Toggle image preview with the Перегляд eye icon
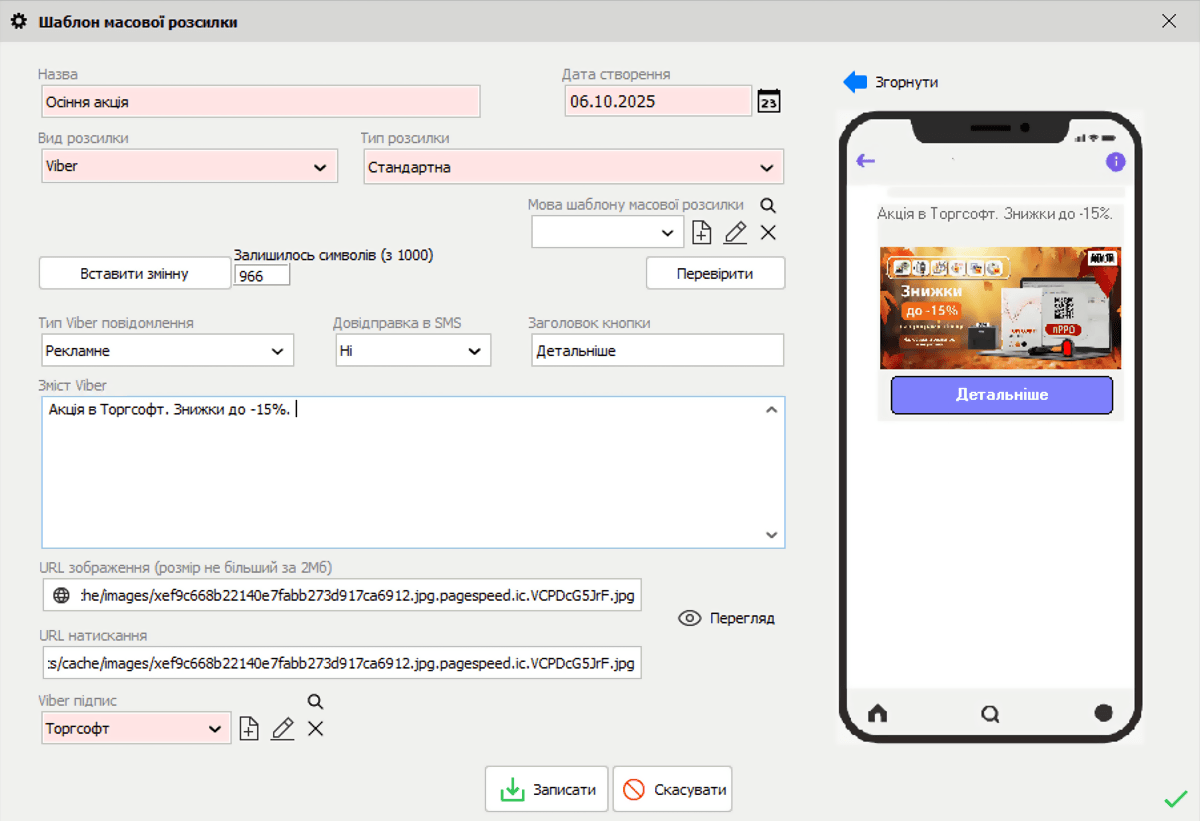1200x821 pixels. tap(689, 618)
